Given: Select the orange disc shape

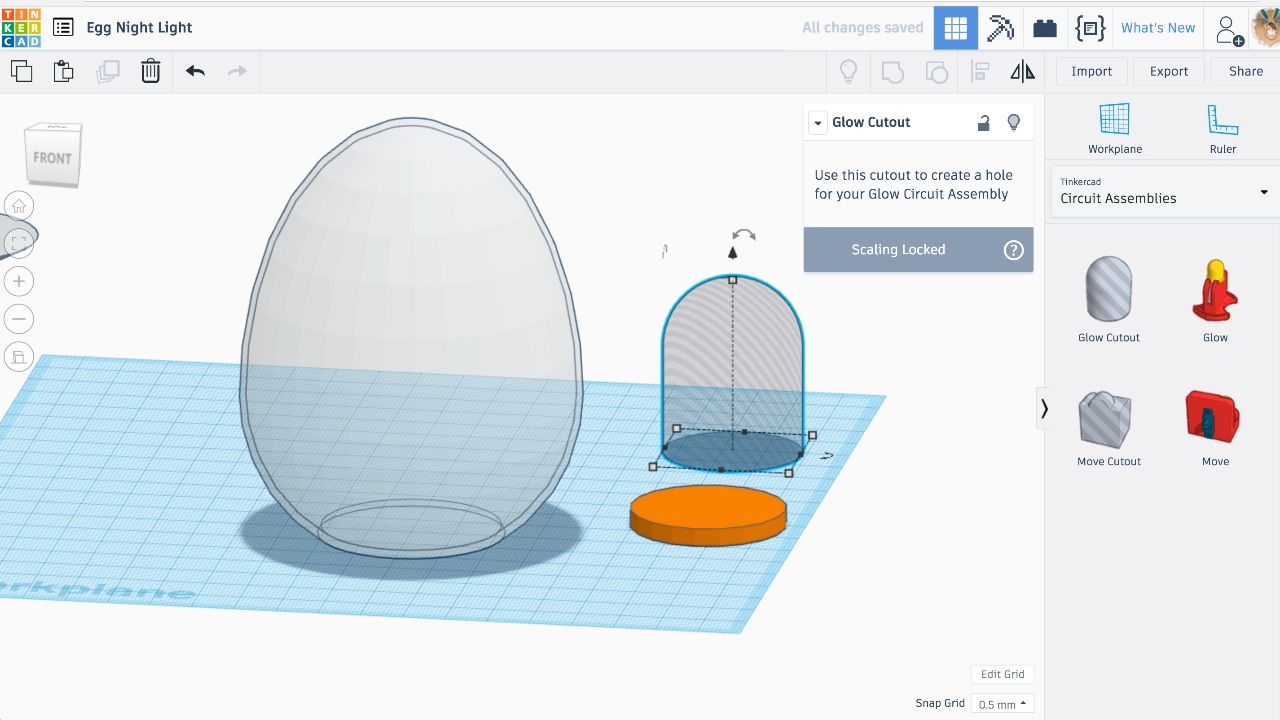Looking at the screenshot, I should click(708, 515).
